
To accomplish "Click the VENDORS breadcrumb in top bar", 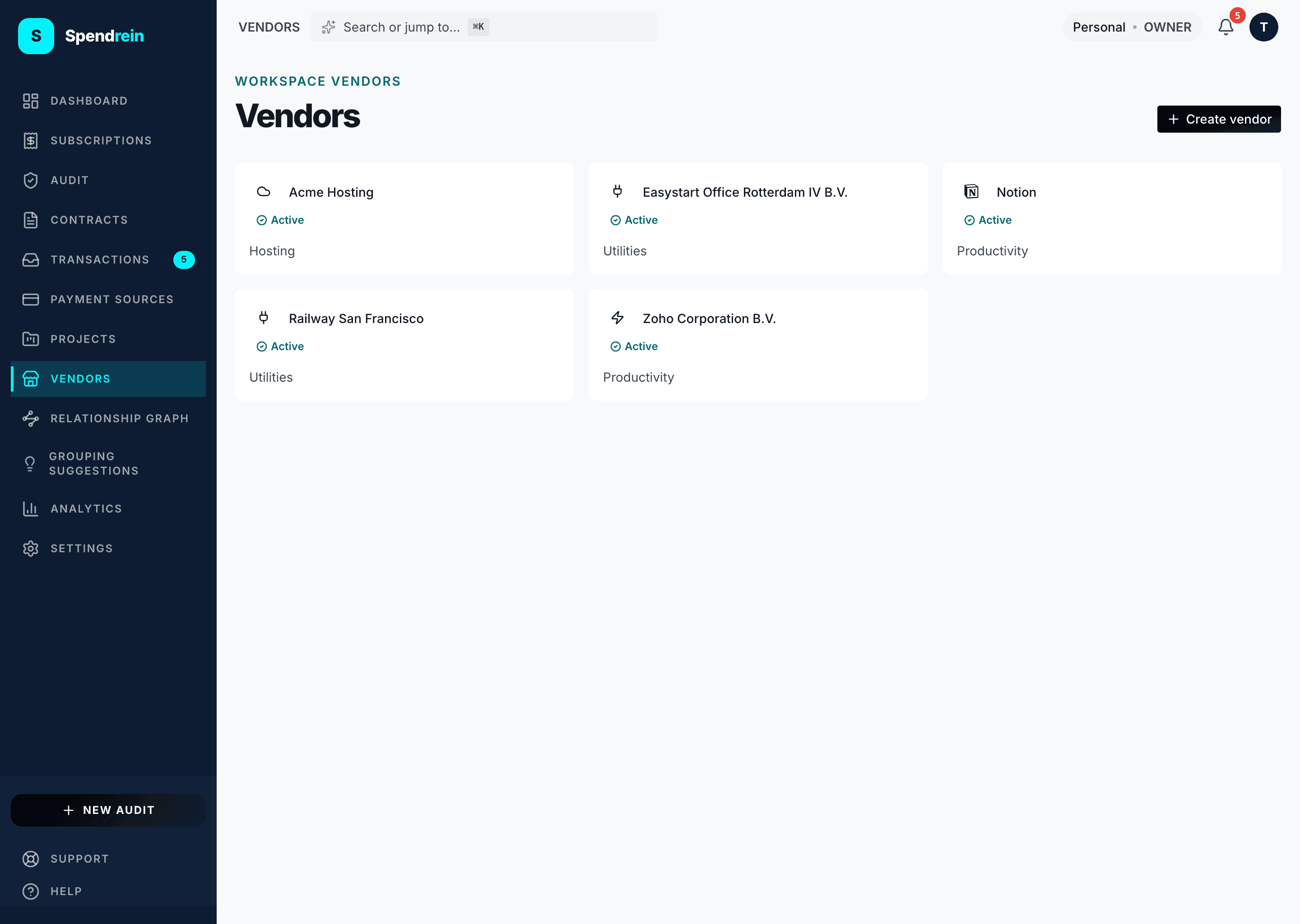I will [269, 28].
